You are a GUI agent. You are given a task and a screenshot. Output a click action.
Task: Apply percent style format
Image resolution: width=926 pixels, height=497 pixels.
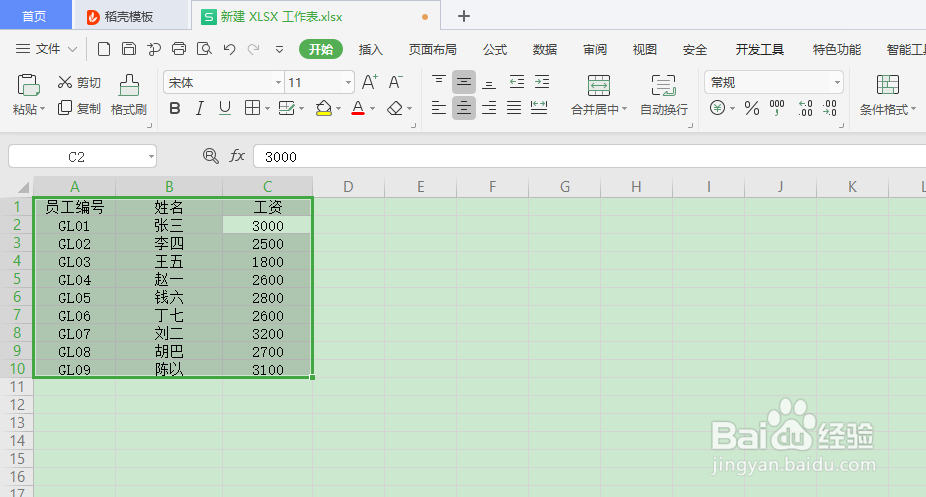coord(752,108)
